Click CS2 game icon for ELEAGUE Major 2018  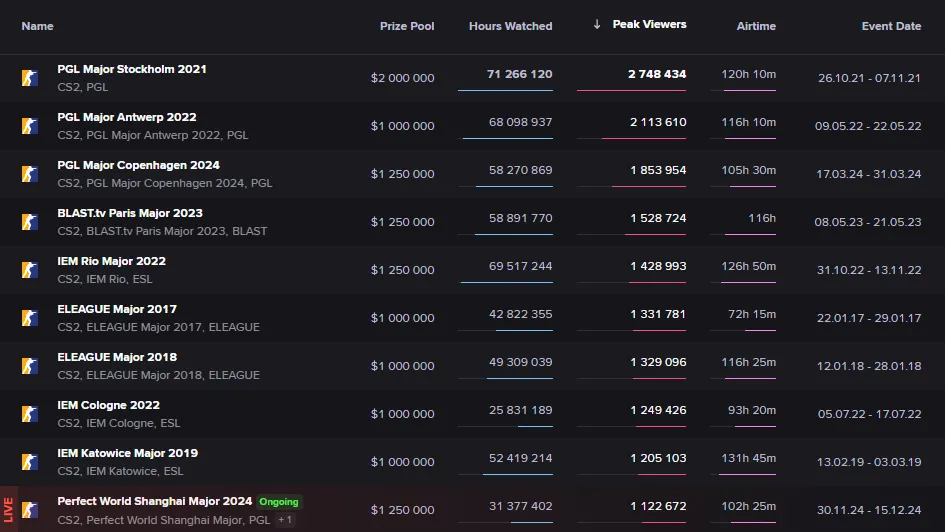(x=30, y=366)
